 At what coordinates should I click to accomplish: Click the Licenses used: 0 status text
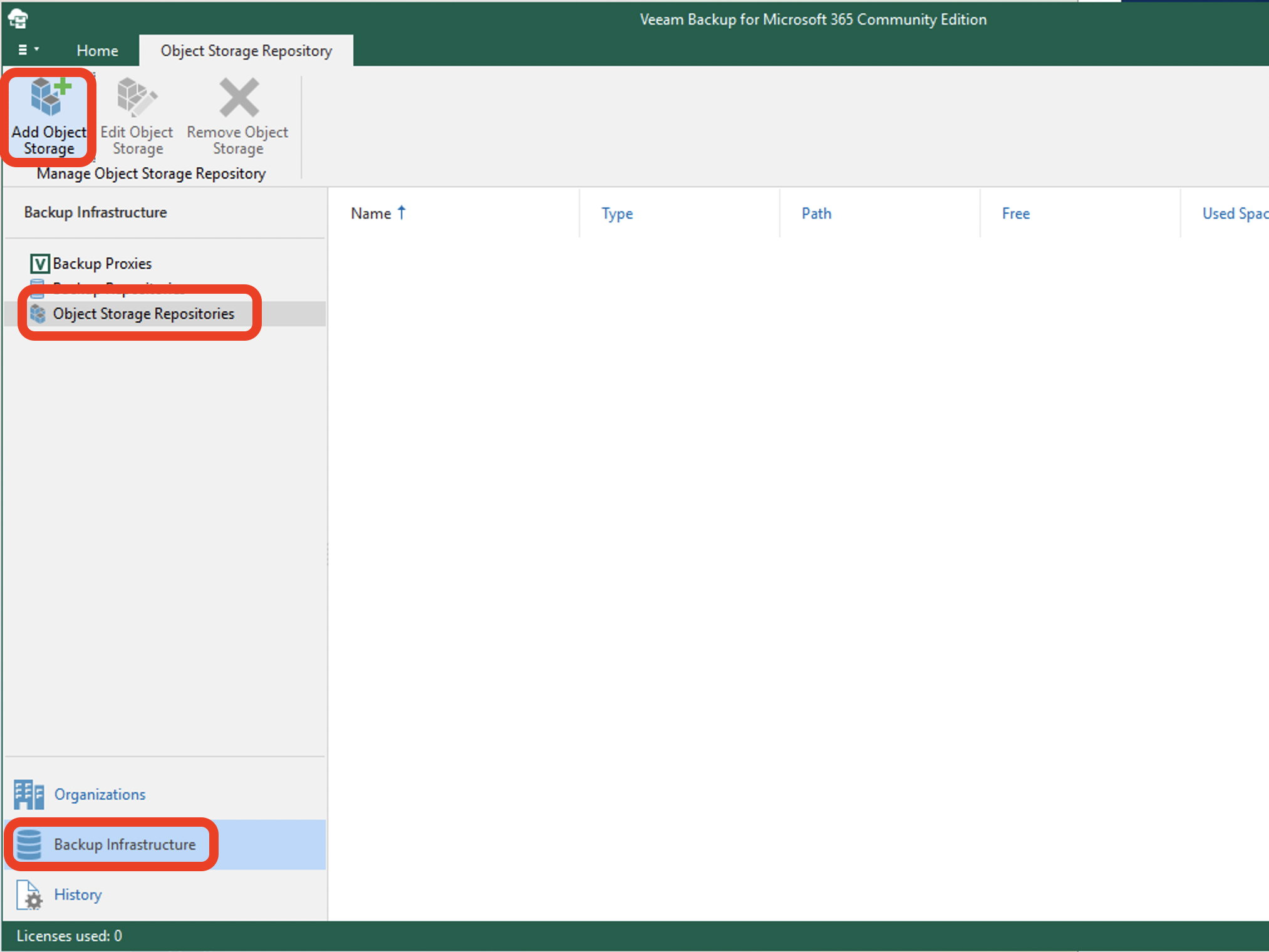click(x=69, y=936)
